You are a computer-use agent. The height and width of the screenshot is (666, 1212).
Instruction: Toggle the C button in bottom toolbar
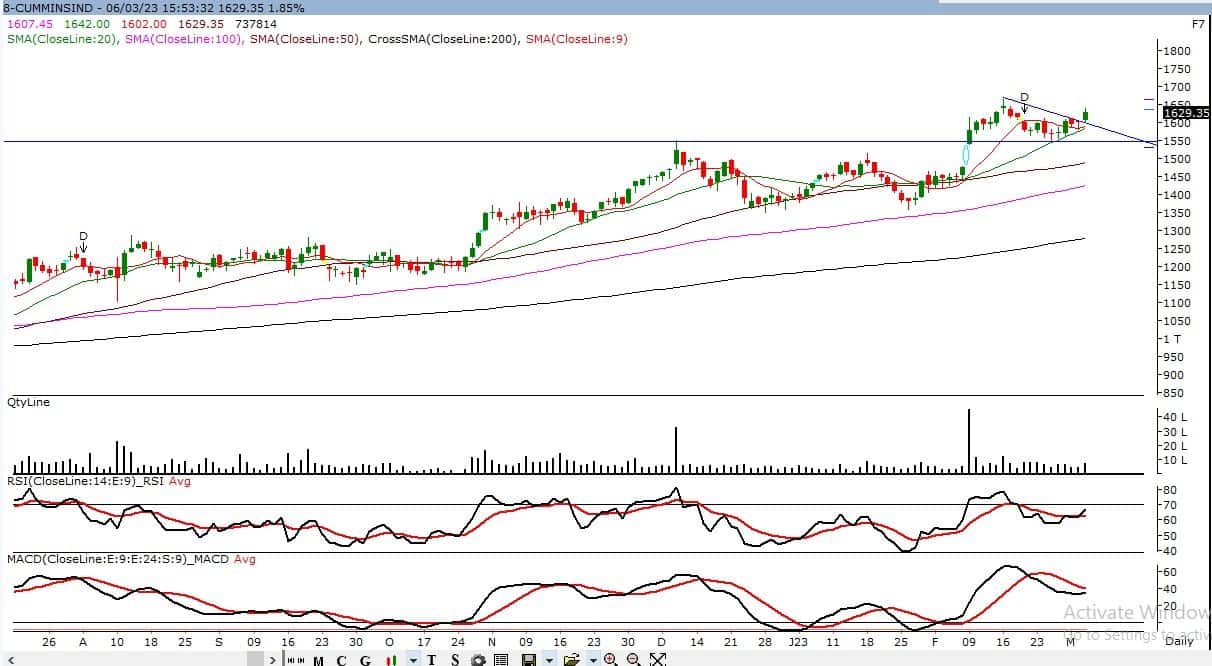coord(342,659)
